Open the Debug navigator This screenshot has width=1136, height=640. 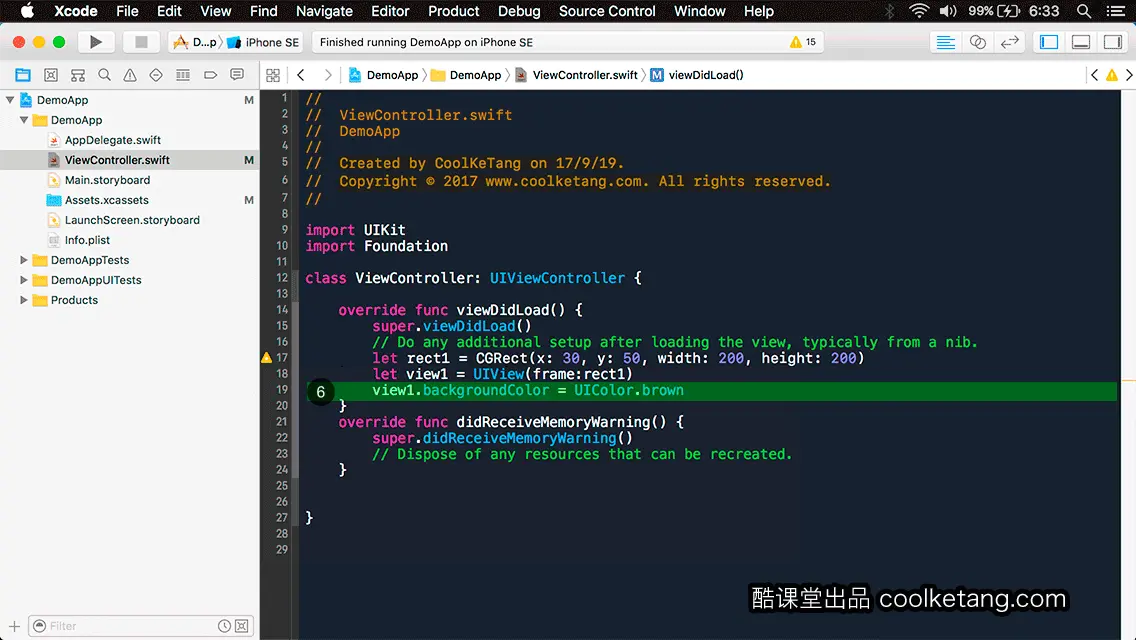[183, 75]
